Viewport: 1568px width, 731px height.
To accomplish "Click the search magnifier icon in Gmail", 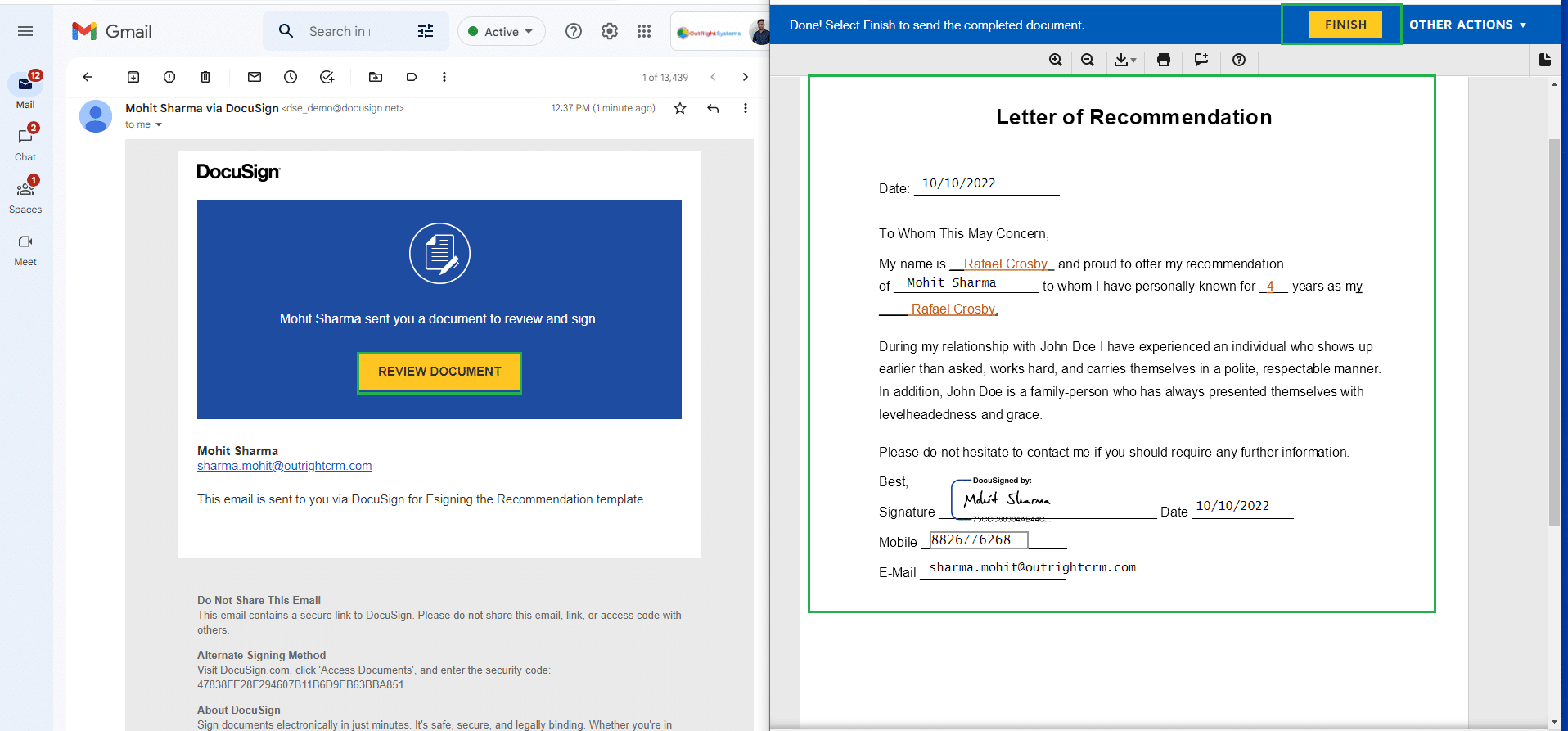I will tap(286, 31).
